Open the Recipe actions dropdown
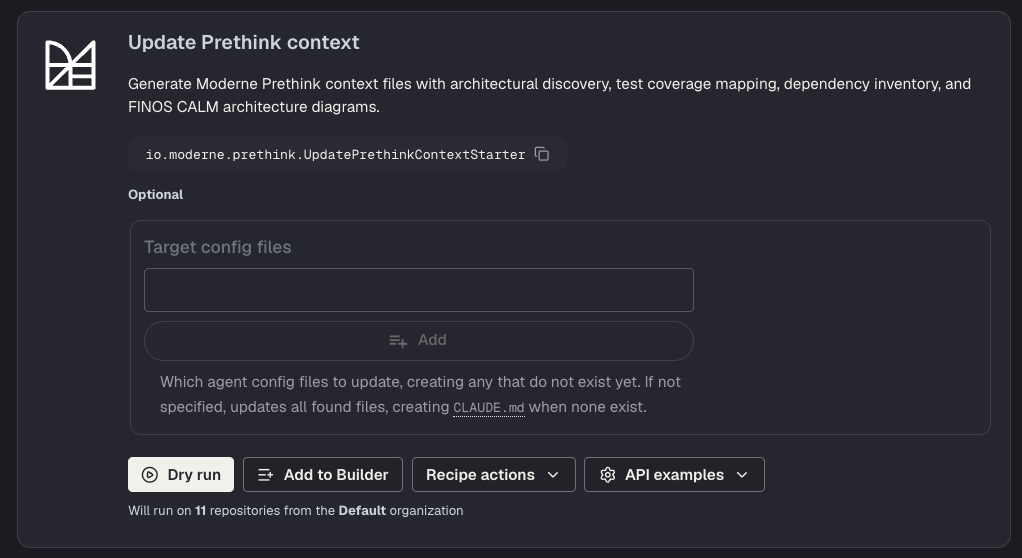 click(493, 475)
